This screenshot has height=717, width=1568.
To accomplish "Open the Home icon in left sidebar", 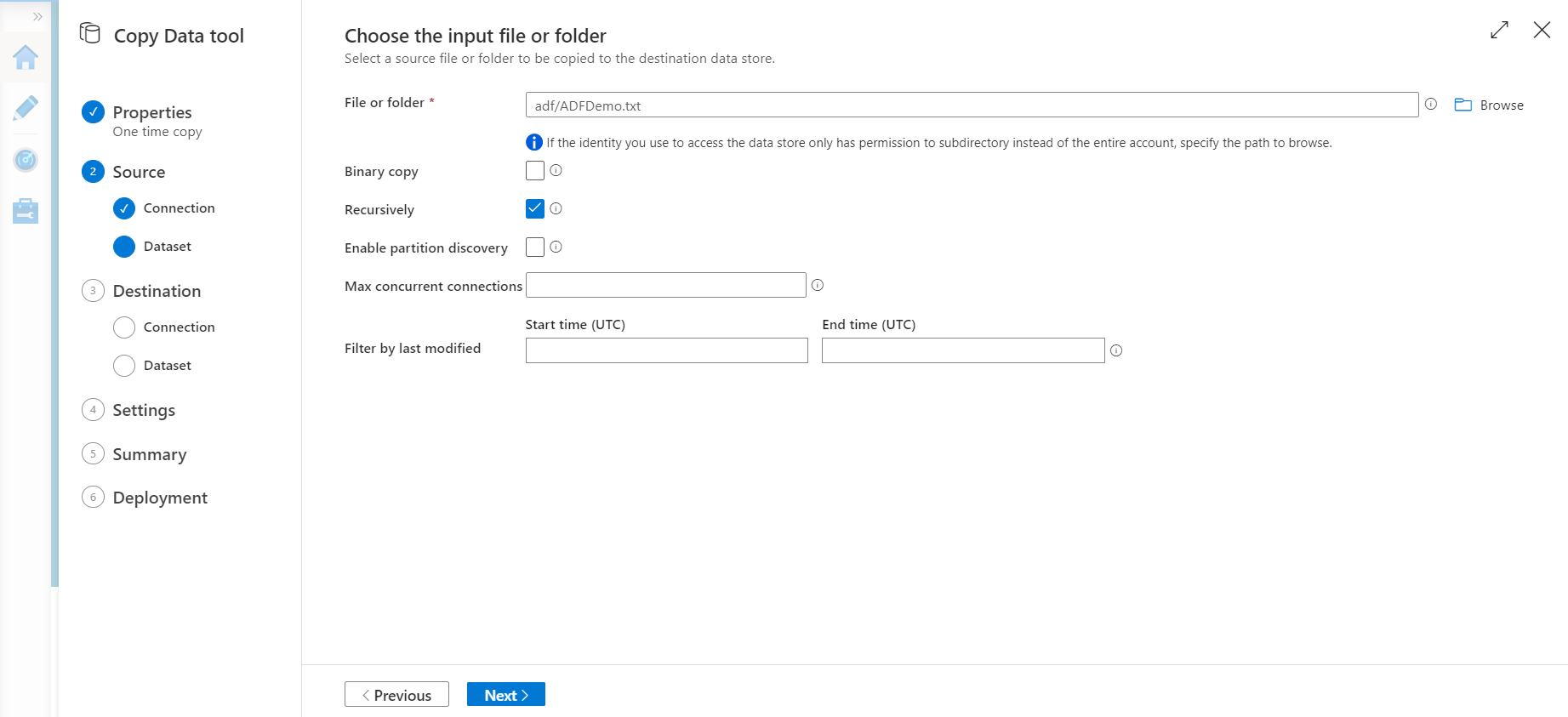I will pos(26,58).
